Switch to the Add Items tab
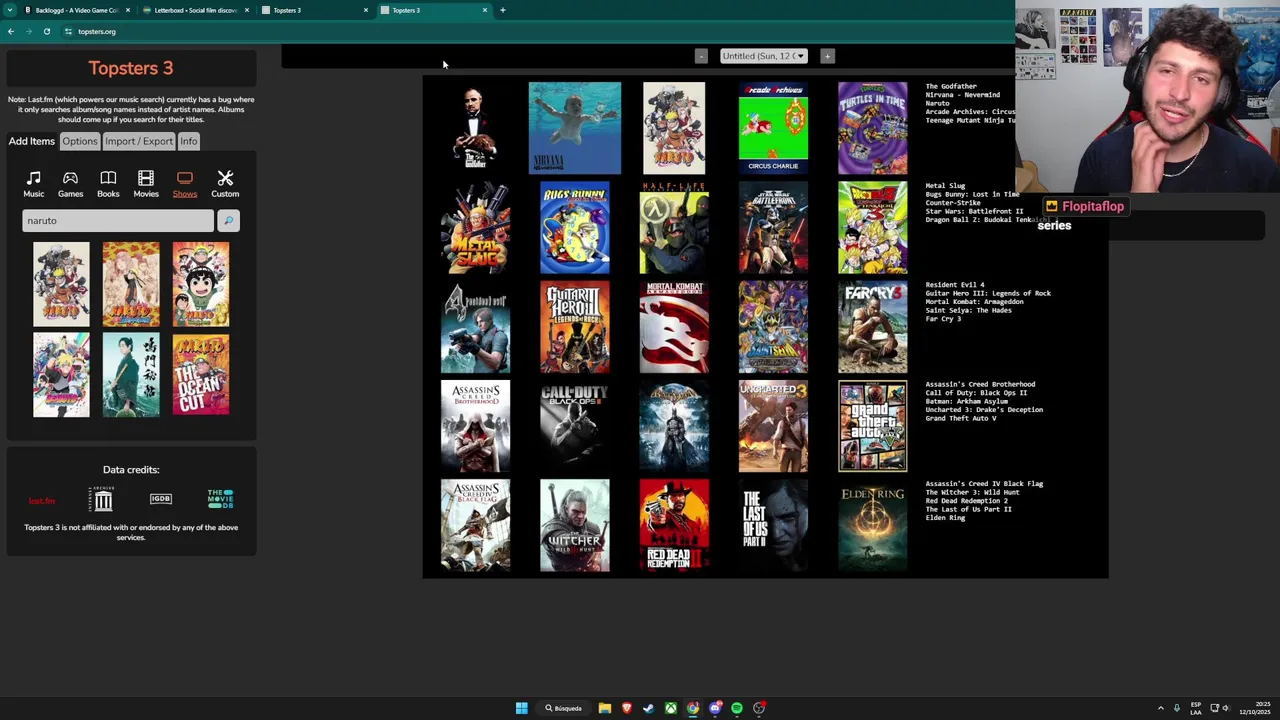 coord(32,141)
